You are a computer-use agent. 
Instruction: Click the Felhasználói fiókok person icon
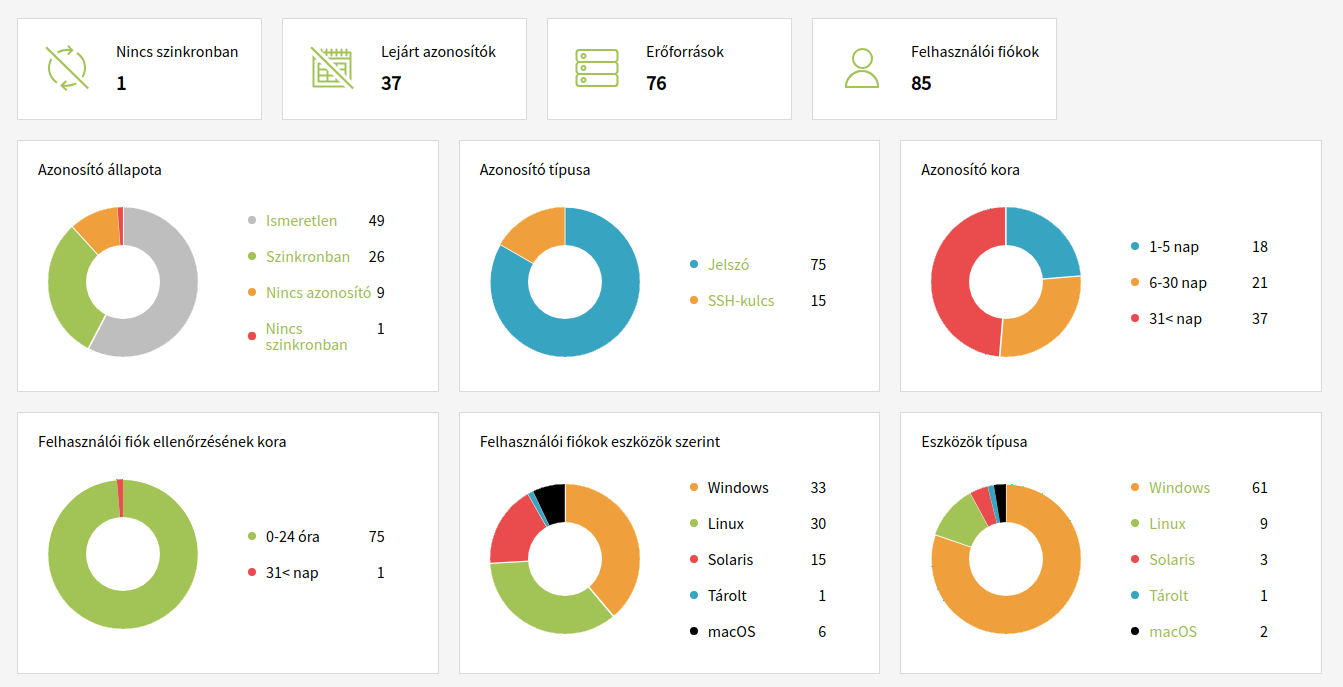861,68
